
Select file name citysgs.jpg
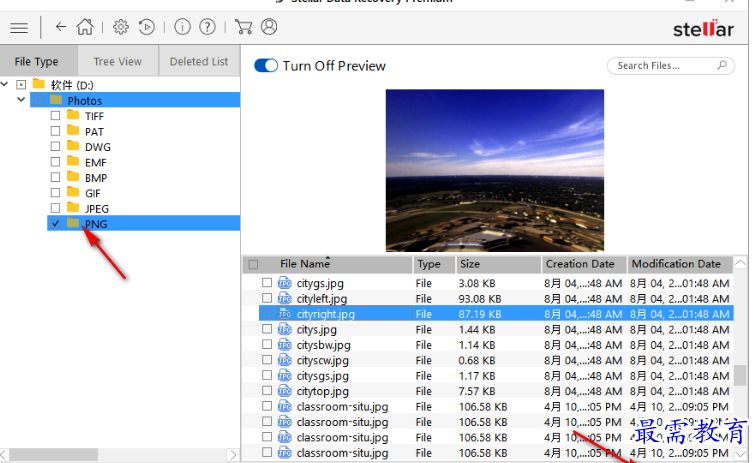coord(323,376)
